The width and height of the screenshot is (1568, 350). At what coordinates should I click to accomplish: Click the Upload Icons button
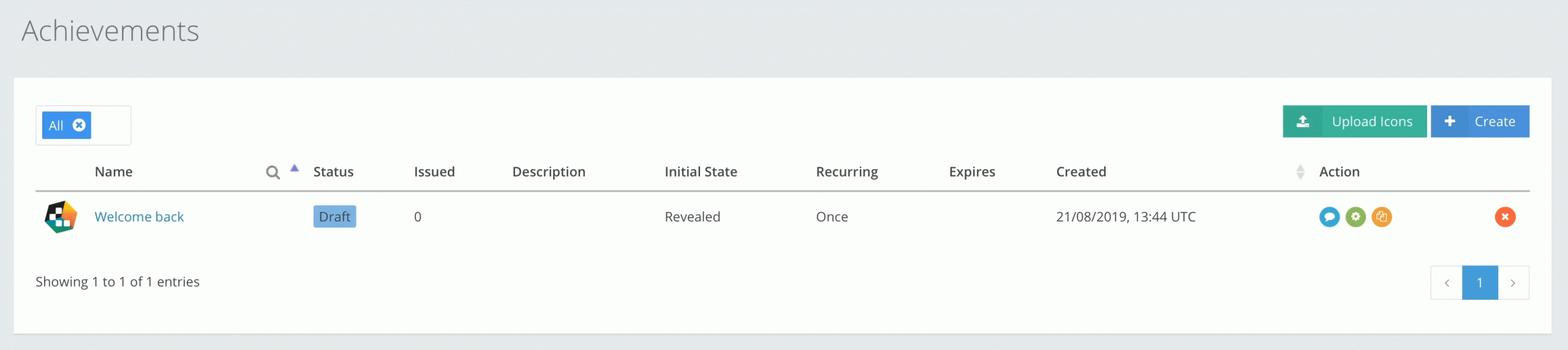pyautogui.click(x=1372, y=121)
